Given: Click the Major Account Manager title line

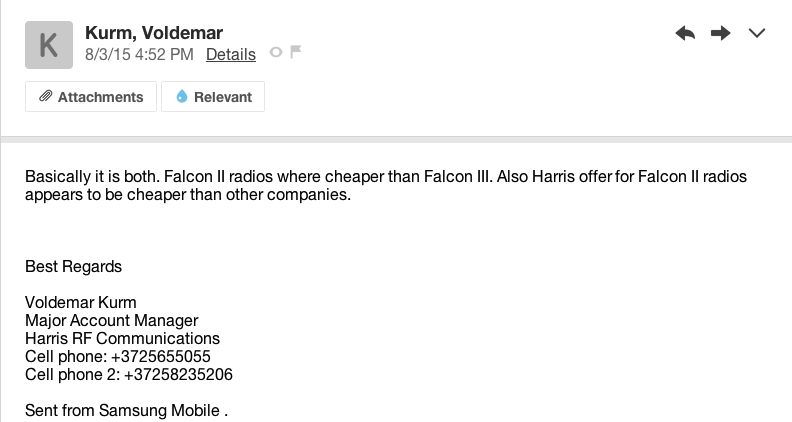Looking at the screenshot, I should (112, 320).
